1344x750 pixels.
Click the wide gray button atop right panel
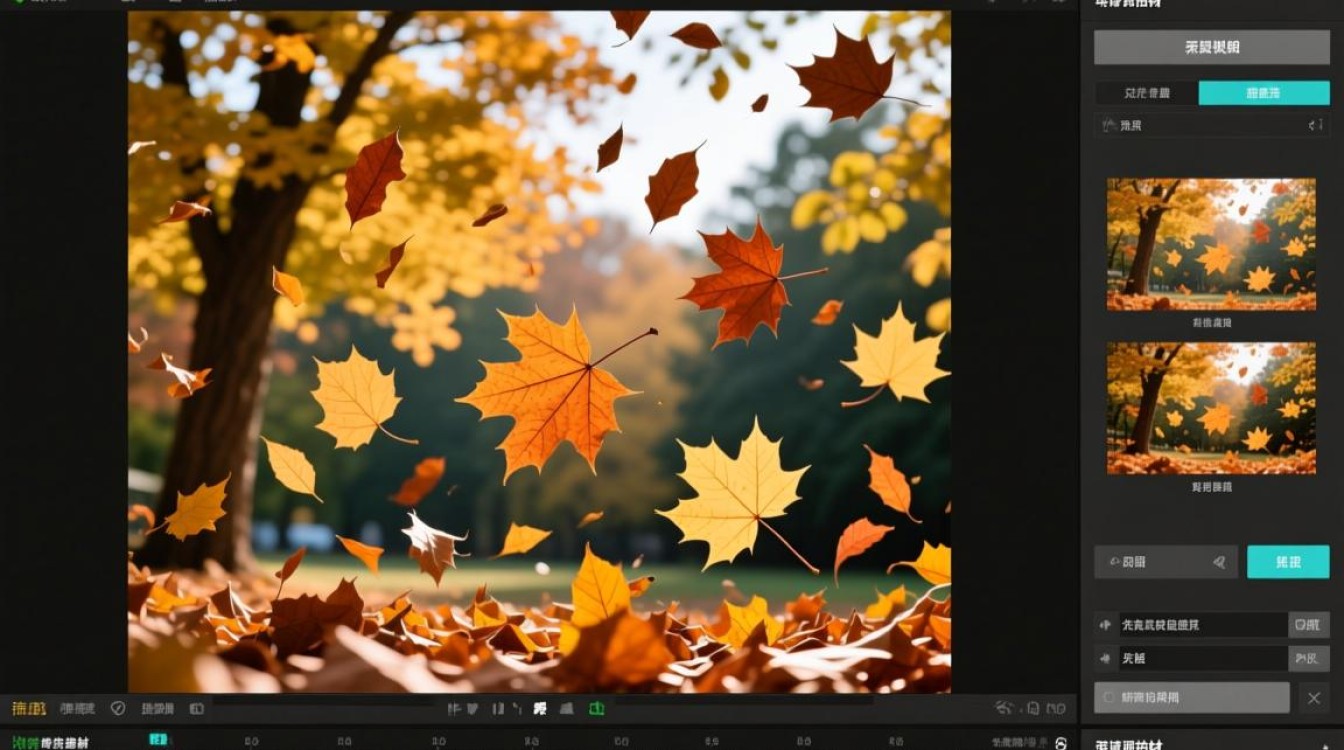1211,47
